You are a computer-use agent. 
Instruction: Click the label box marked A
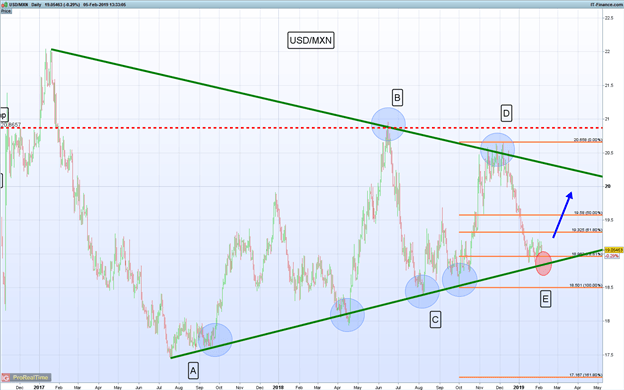click(x=193, y=371)
